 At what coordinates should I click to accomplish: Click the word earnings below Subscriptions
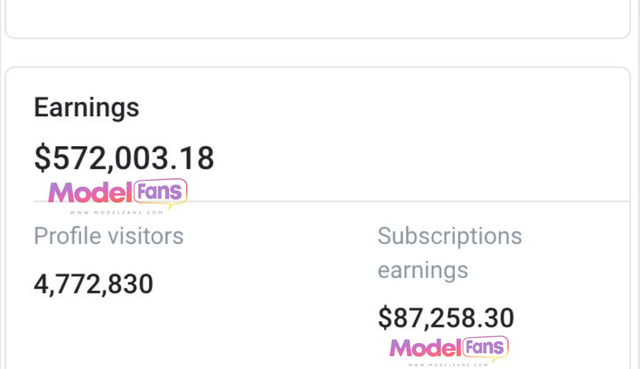423,270
